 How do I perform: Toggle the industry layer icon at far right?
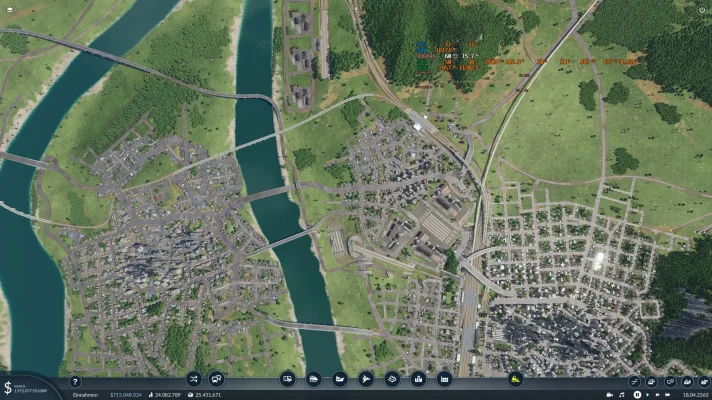(x=705, y=382)
